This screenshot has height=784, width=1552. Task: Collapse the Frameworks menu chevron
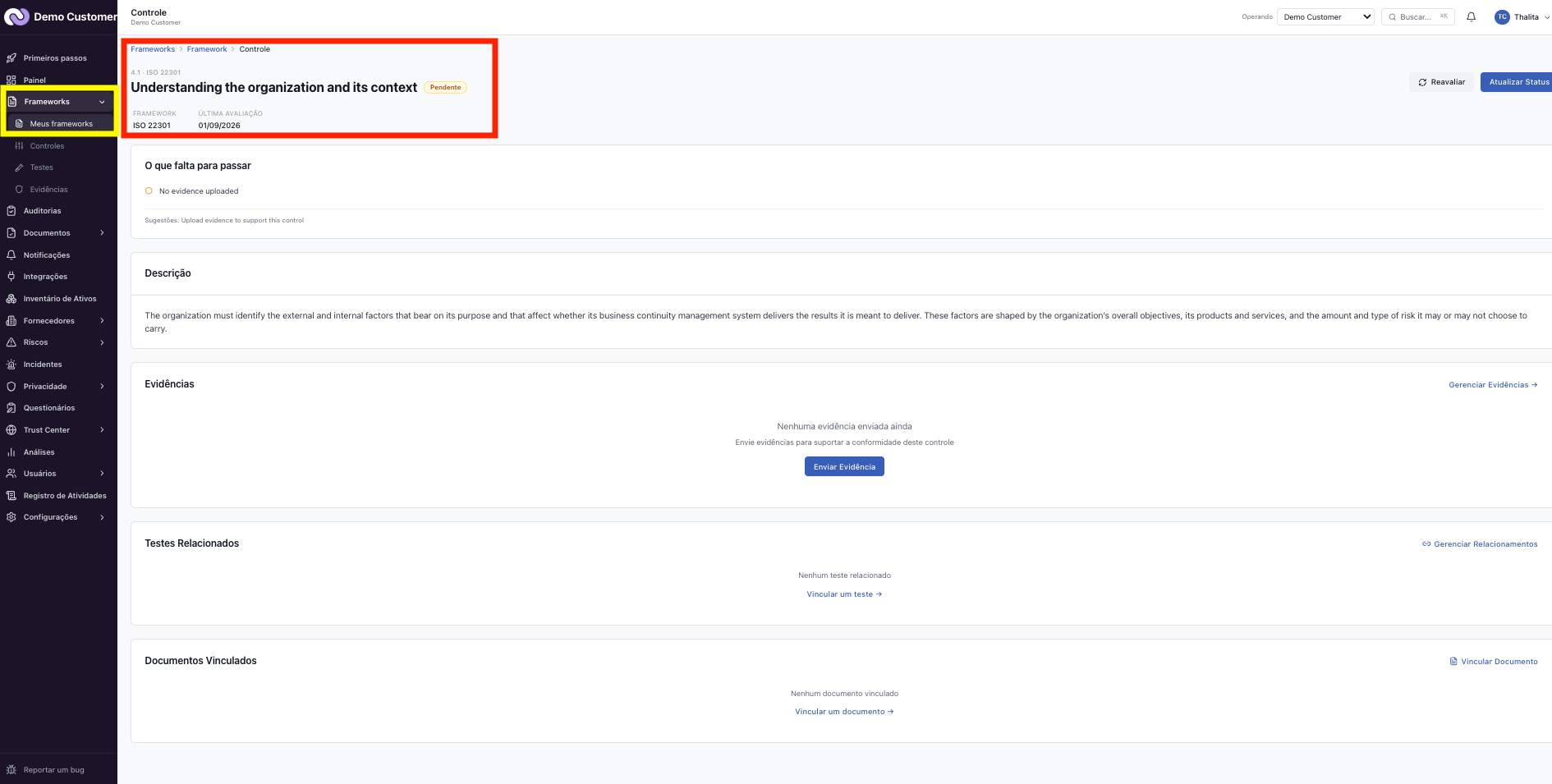[102, 102]
